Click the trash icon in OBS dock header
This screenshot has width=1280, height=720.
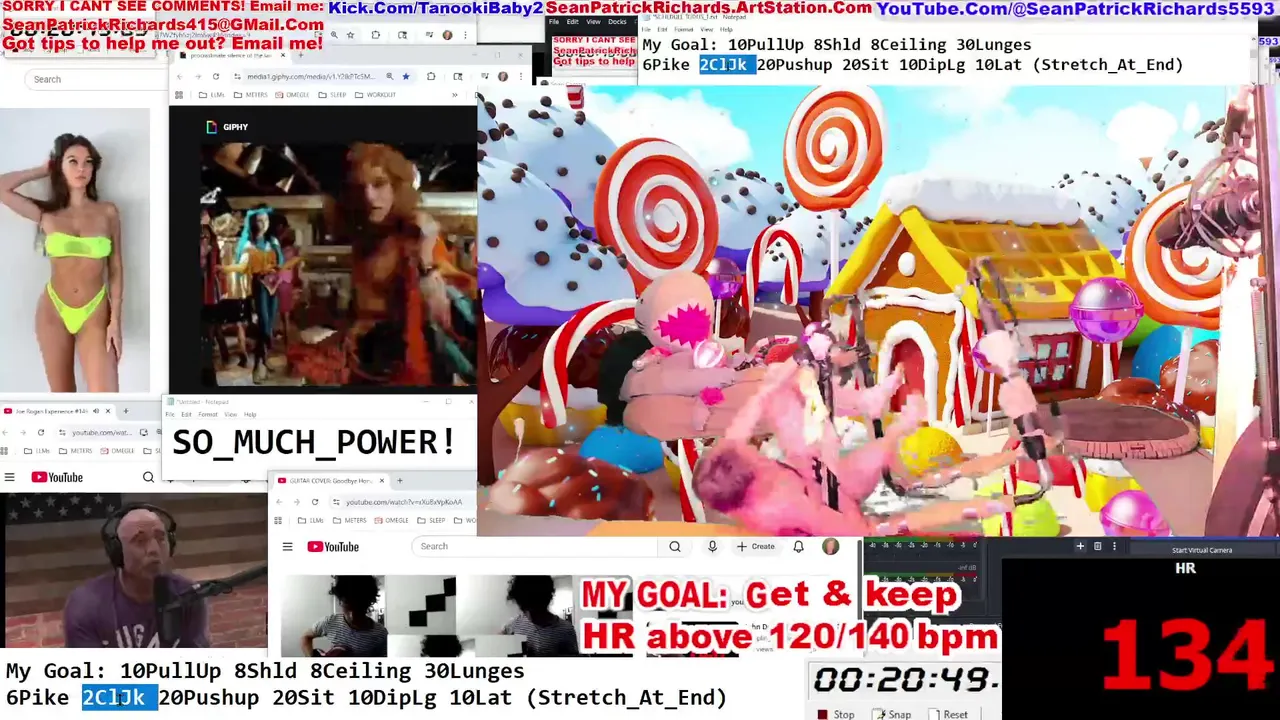point(1097,546)
